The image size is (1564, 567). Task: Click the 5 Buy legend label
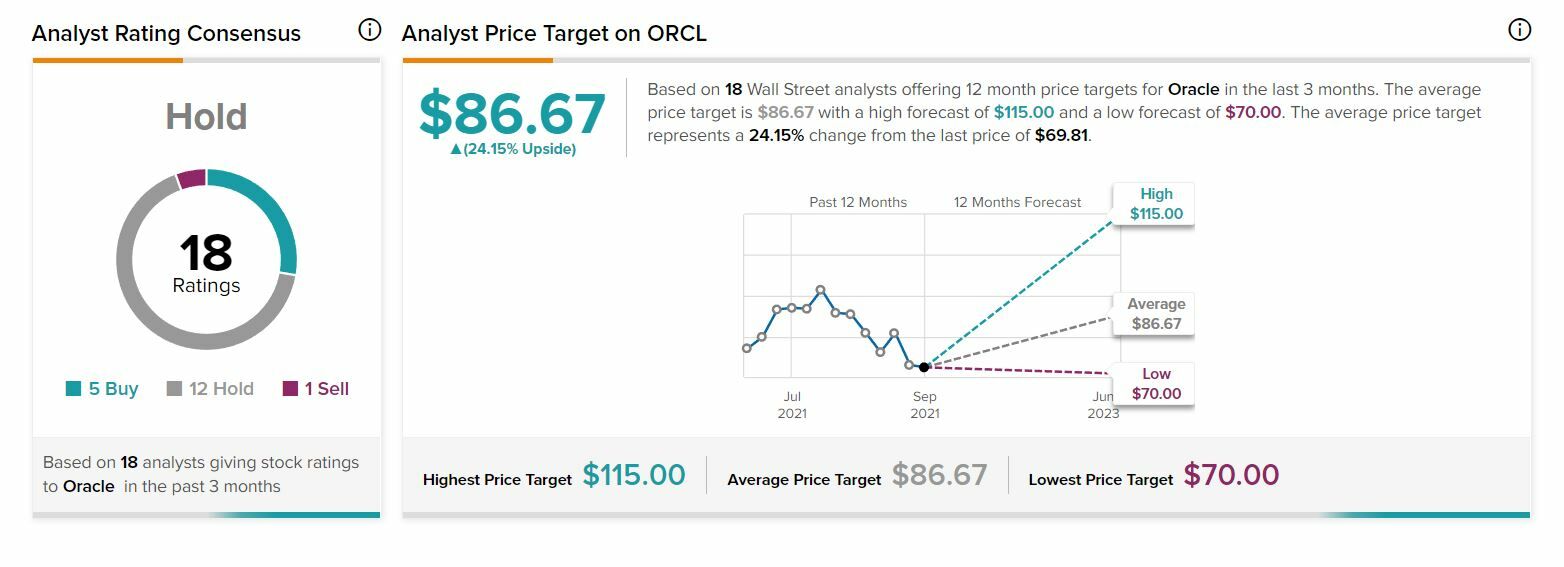[113, 389]
